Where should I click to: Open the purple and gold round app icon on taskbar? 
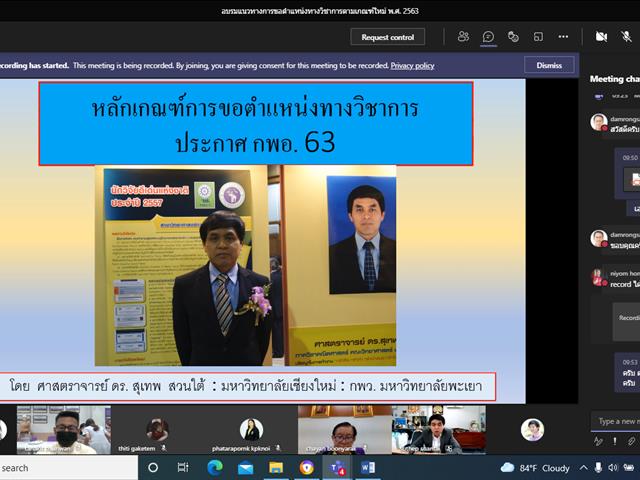[307, 467]
